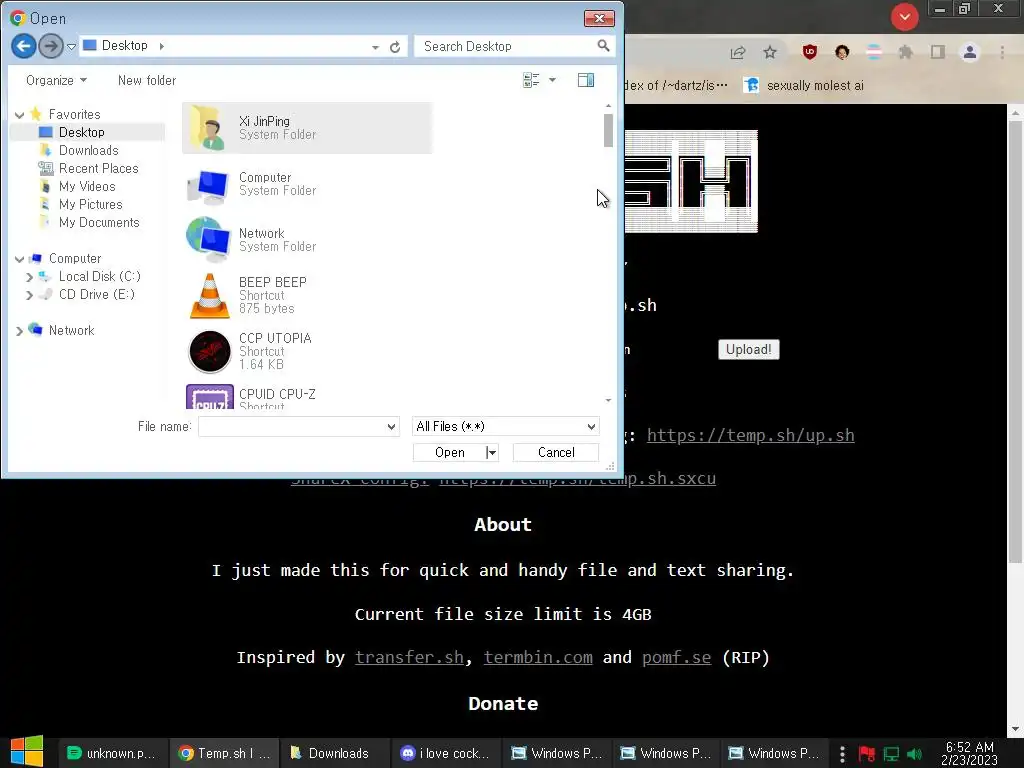This screenshot has width=1024, height=768.
Task: Click Chrome's share page icon
Action: point(738,52)
